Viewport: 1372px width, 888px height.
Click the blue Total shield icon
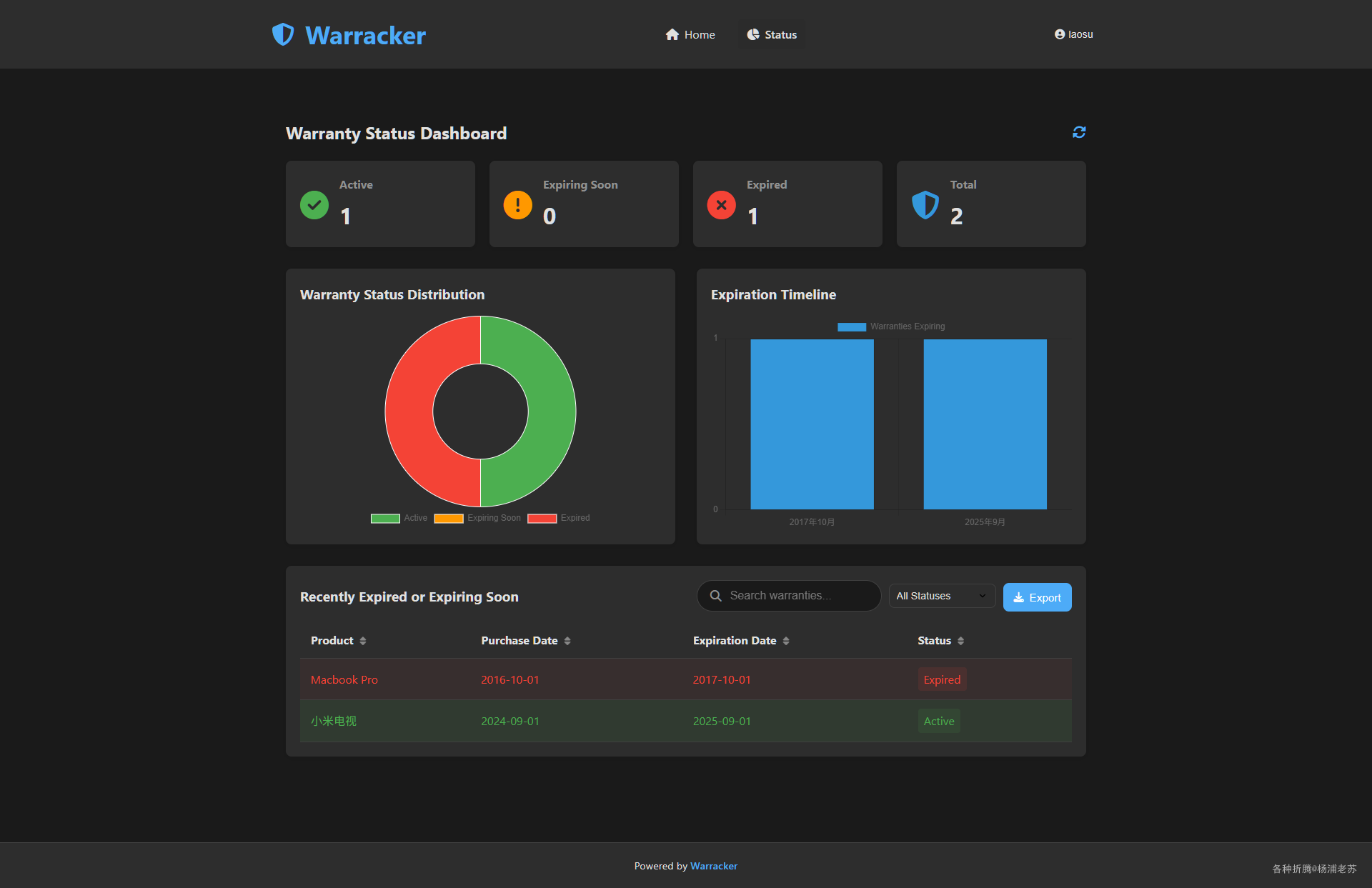coord(925,205)
